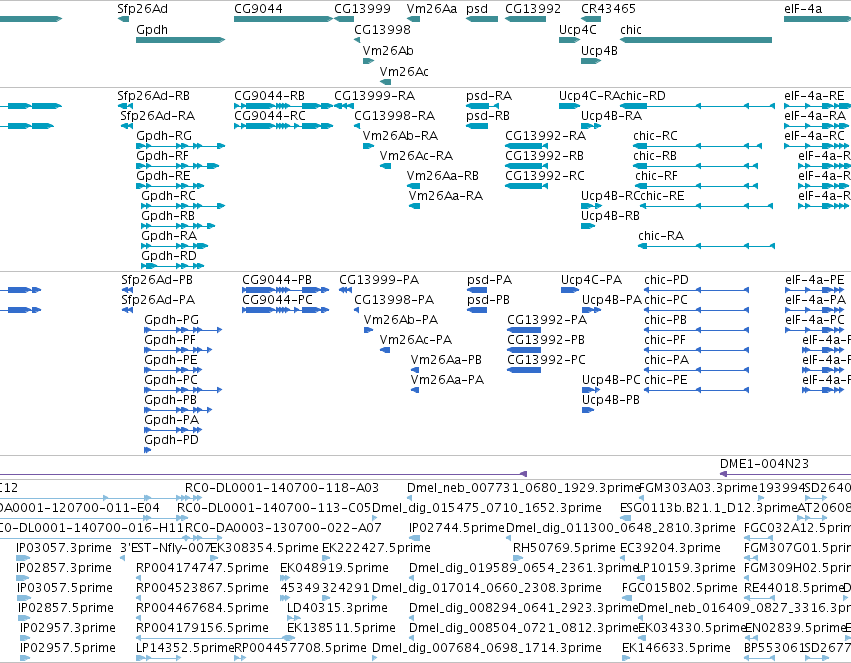851x663 pixels.
Task: Click the Vm26Ab gene label
Action: tap(388, 50)
